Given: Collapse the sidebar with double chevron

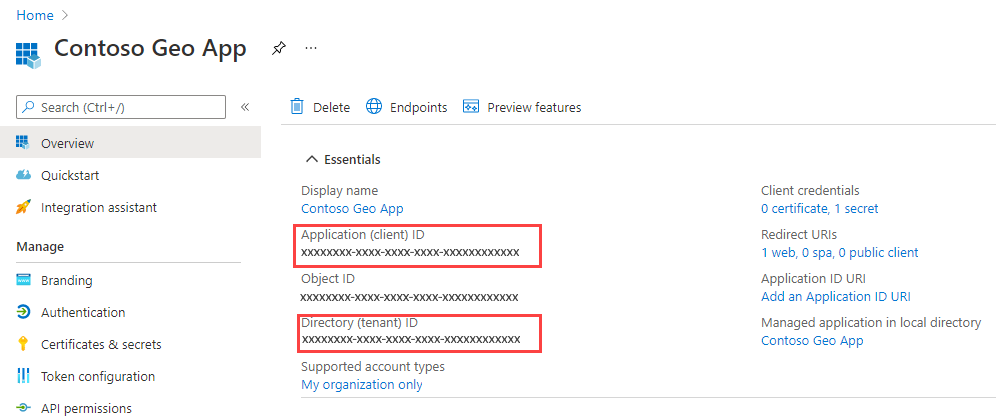Looking at the screenshot, I should [x=245, y=107].
